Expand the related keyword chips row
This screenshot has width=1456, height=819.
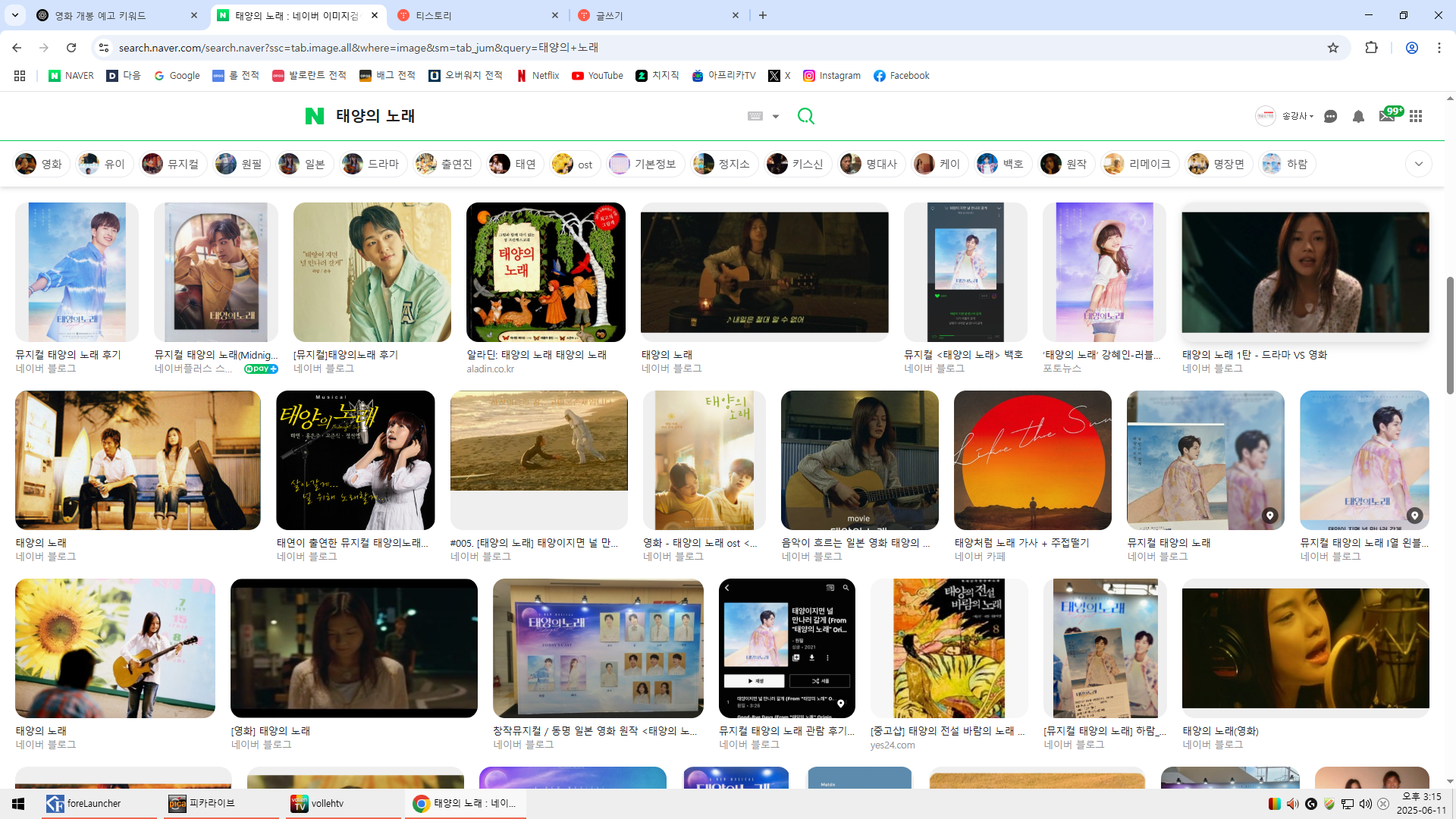coord(1418,164)
